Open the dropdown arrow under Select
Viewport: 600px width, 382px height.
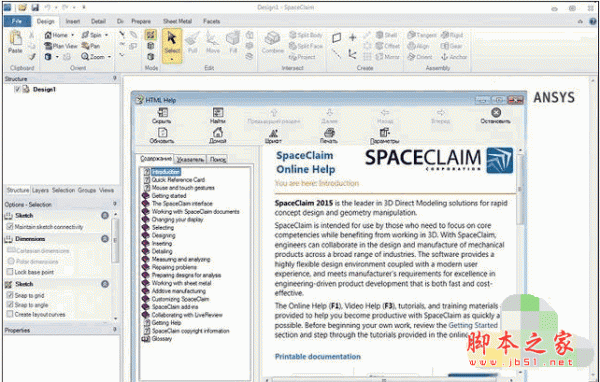(172, 60)
